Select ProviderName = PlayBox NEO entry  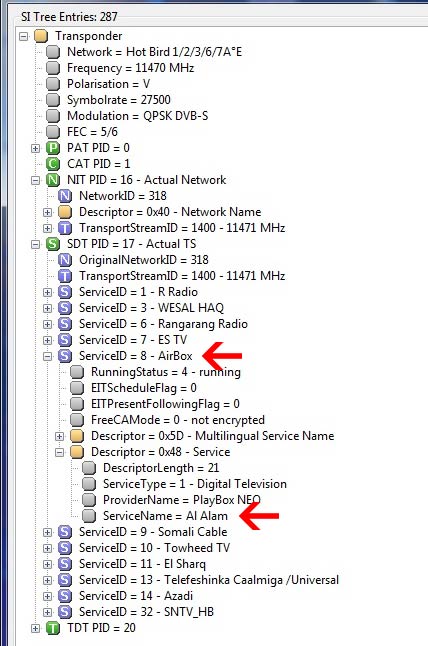182,500
